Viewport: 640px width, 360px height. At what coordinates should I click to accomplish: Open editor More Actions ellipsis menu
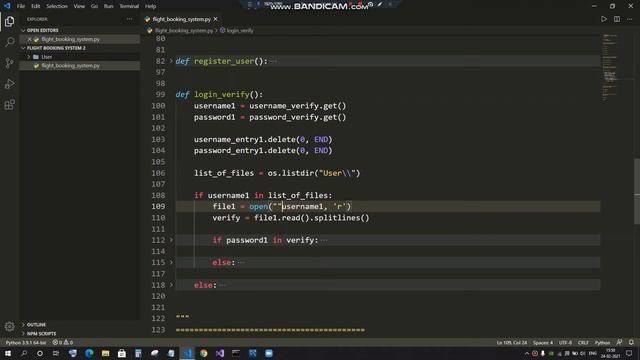pos(629,19)
